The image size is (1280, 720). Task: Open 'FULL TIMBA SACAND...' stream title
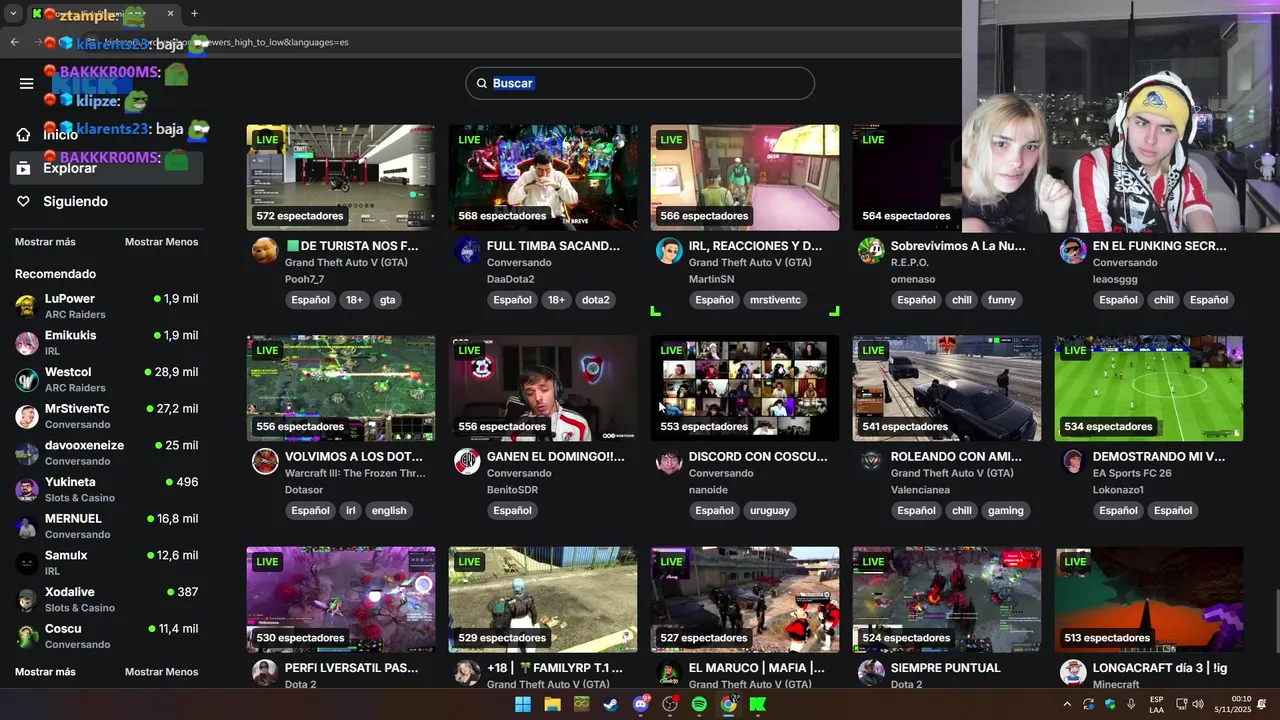tap(553, 246)
